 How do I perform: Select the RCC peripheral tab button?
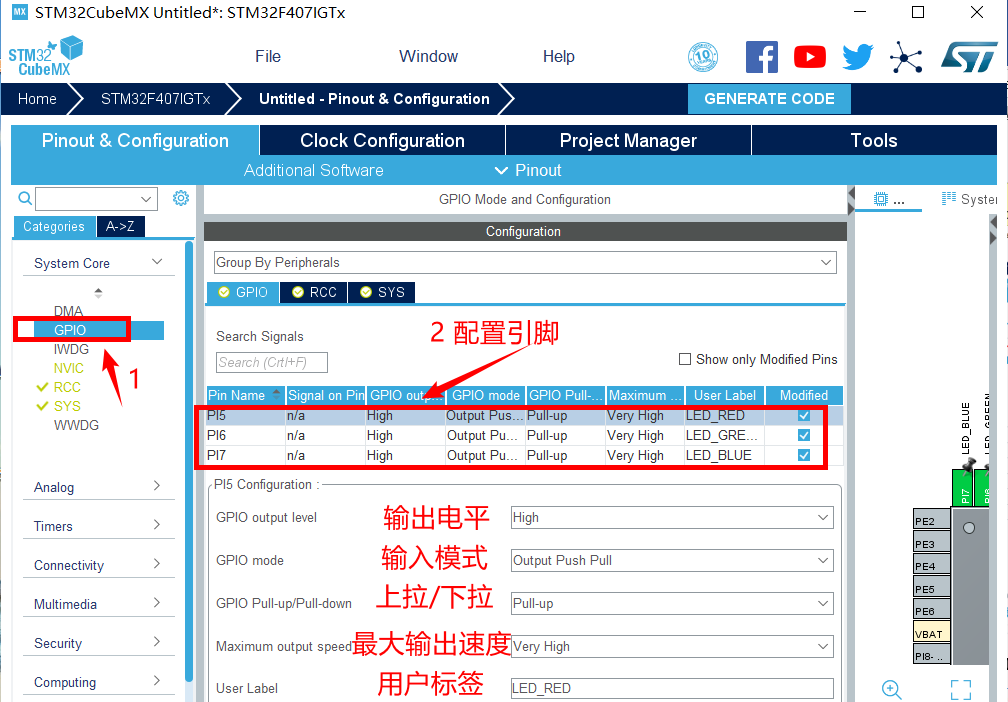314,292
